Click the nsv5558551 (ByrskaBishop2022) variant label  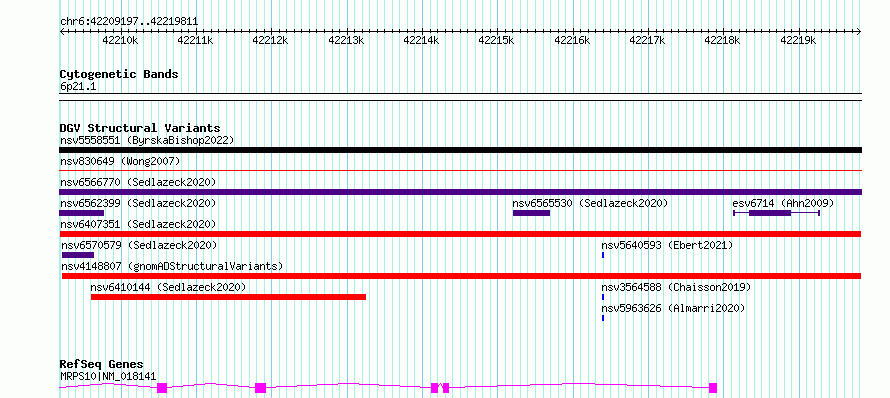point(147,140)
